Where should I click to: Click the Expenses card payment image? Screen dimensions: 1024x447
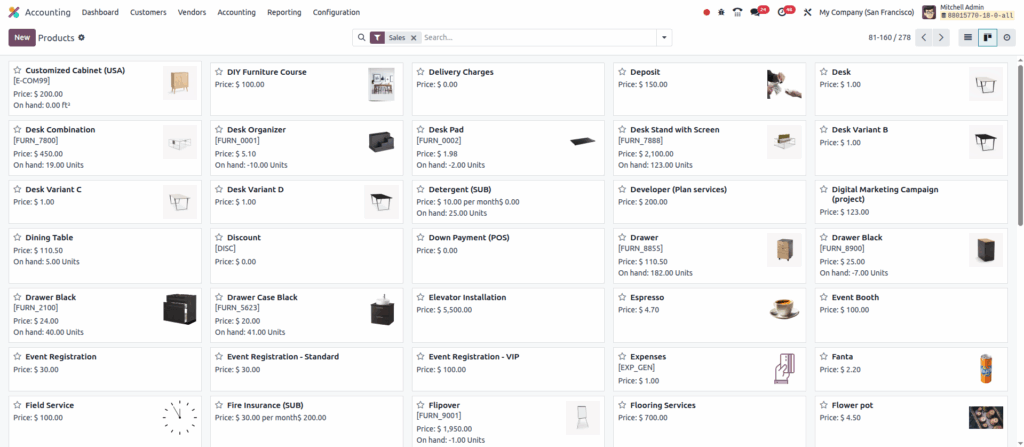(784, 369)
